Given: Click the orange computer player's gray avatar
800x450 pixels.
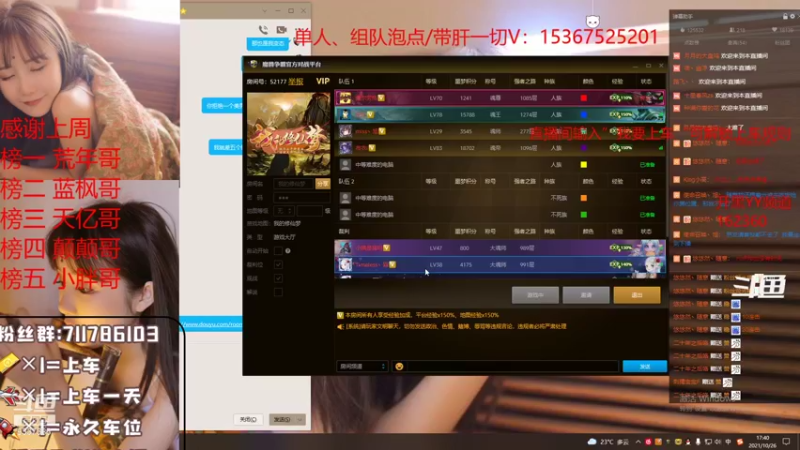Looking at the screenshot, I should (x=345, y=198).
